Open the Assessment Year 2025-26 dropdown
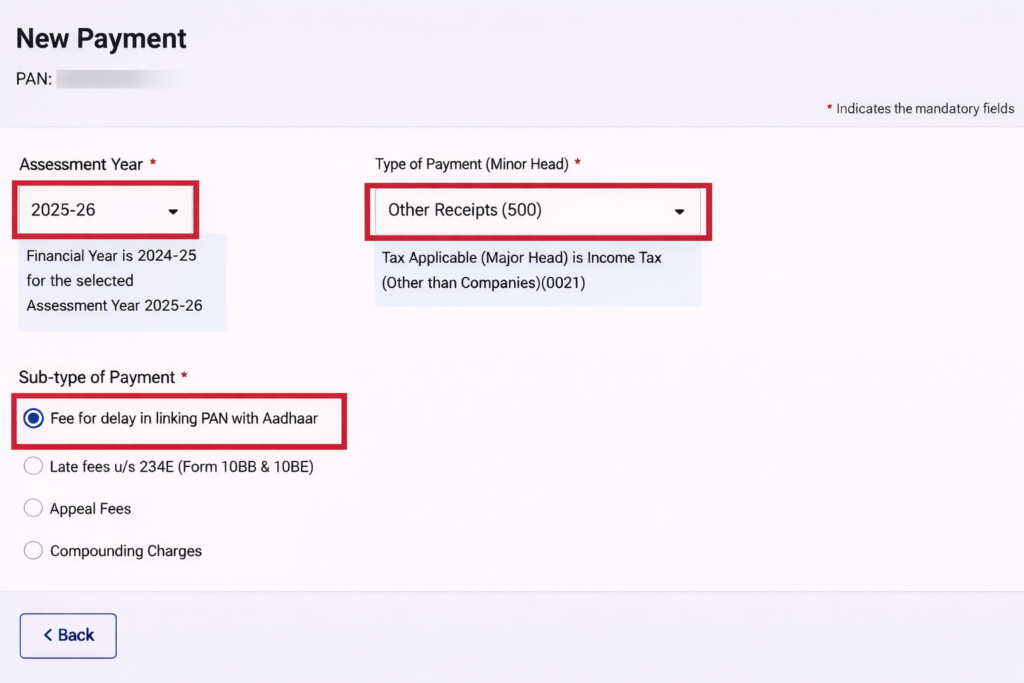Screen dimensions: 1024x683 (x=104, y=210)
